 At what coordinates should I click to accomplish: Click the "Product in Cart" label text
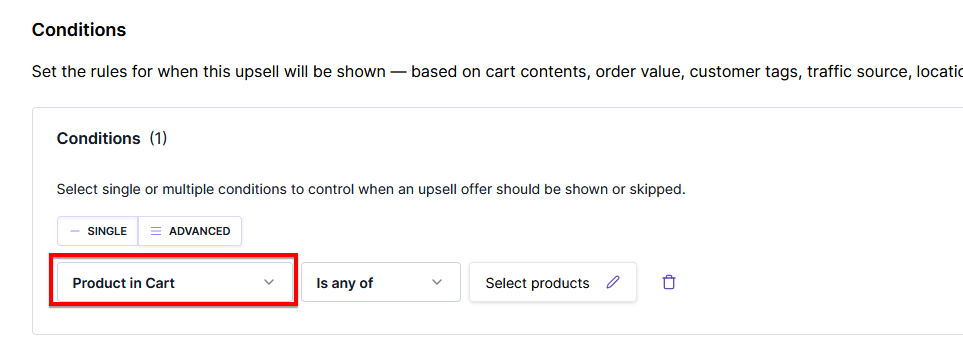click(123, 283)
